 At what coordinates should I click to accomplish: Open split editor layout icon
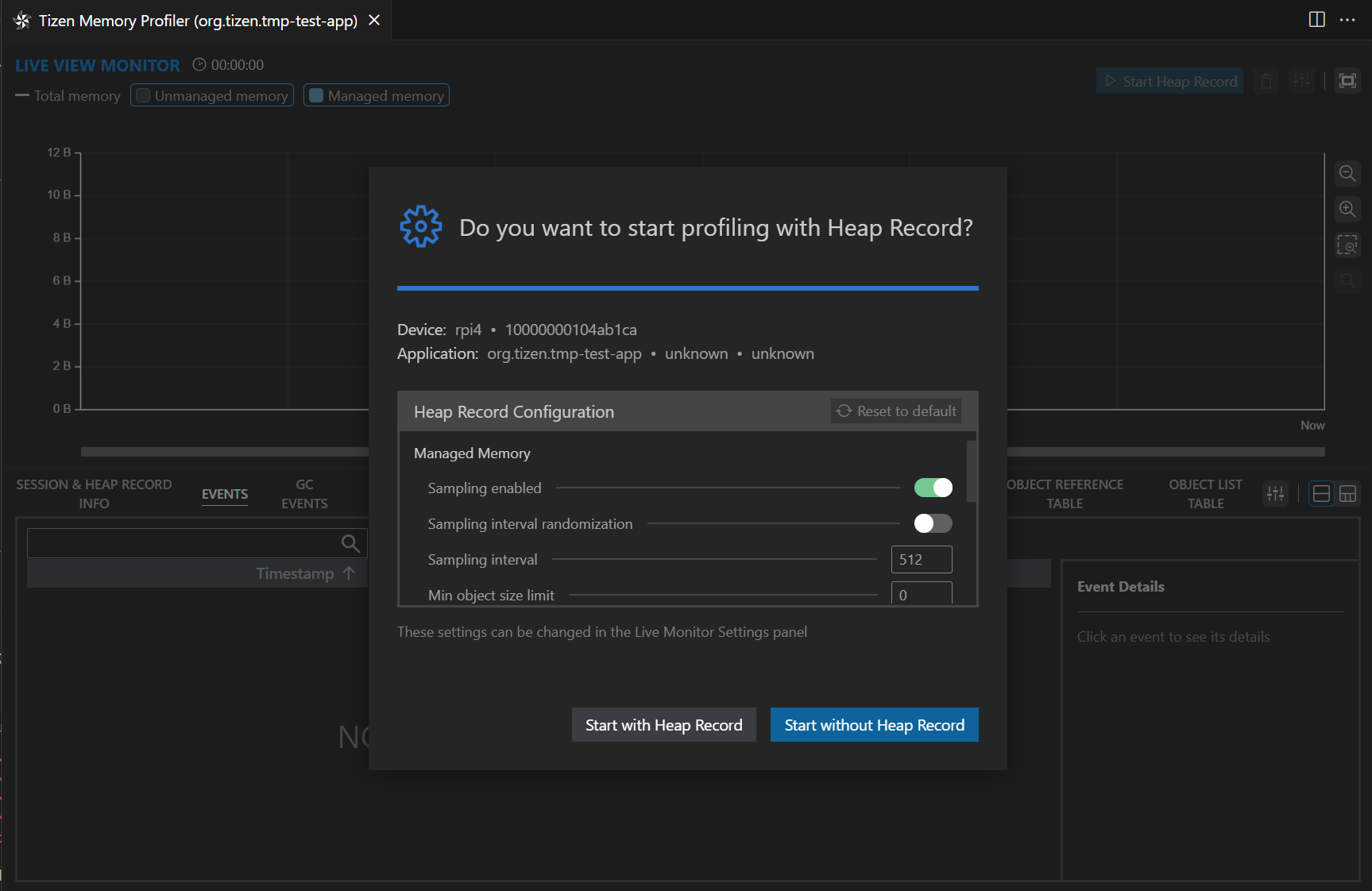pos(1316,20)
